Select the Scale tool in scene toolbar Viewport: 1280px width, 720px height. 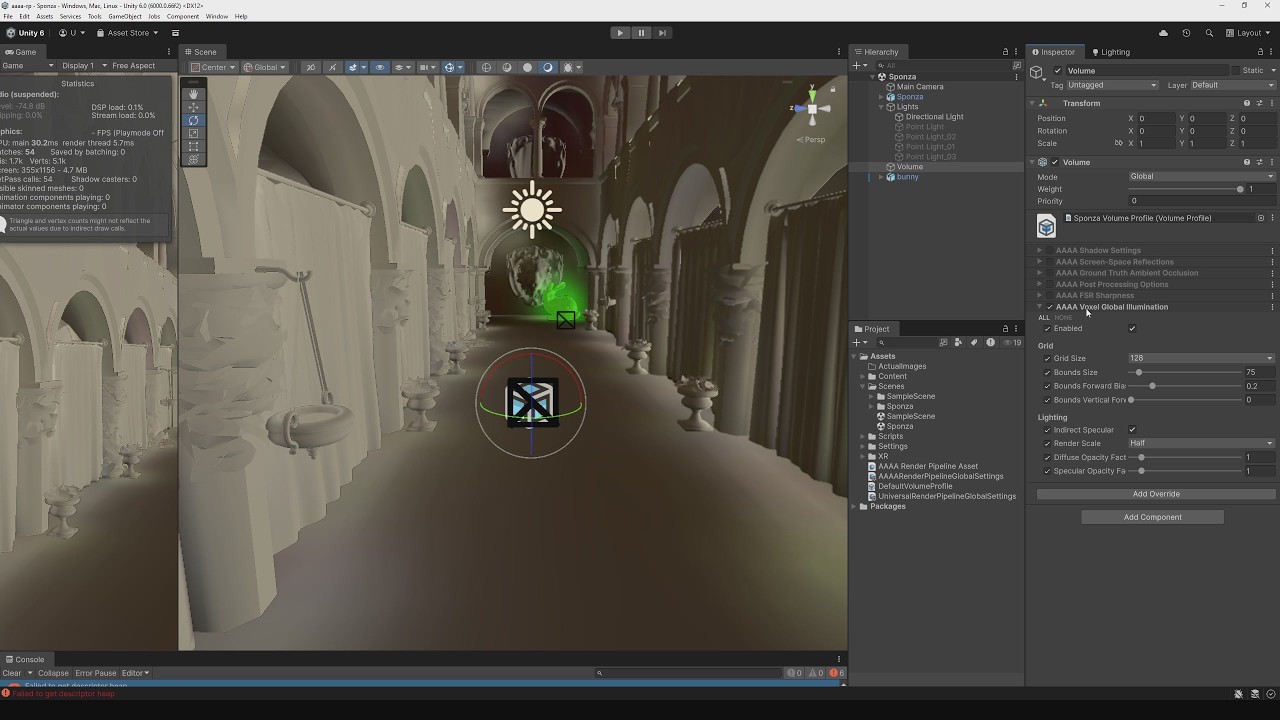[x=194, y=133]
